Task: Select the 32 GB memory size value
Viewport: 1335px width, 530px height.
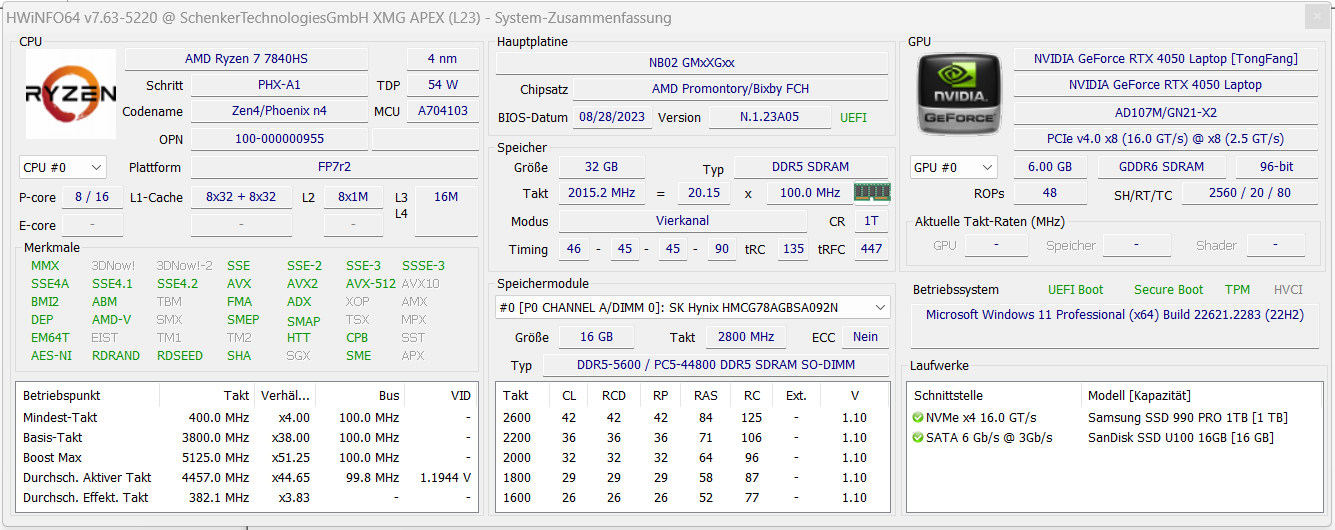Action: pos(601,167)
